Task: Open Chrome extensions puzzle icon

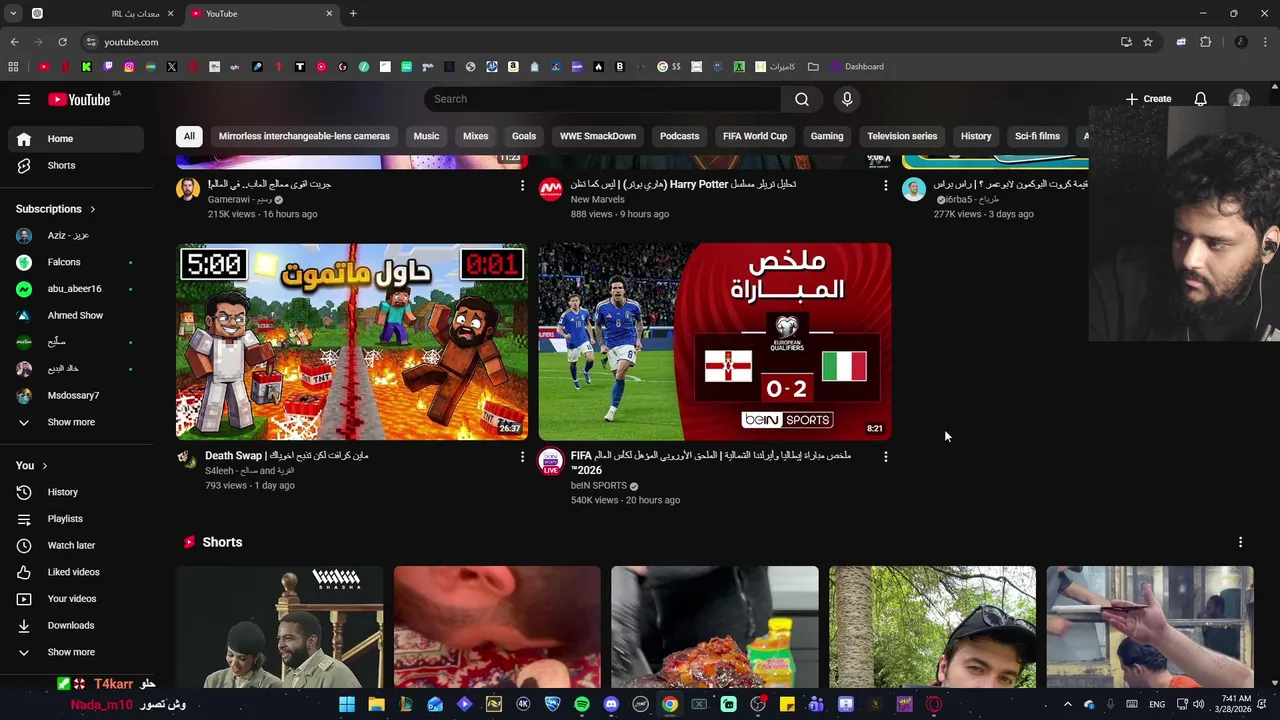Action: click(x=1205, y=42)
